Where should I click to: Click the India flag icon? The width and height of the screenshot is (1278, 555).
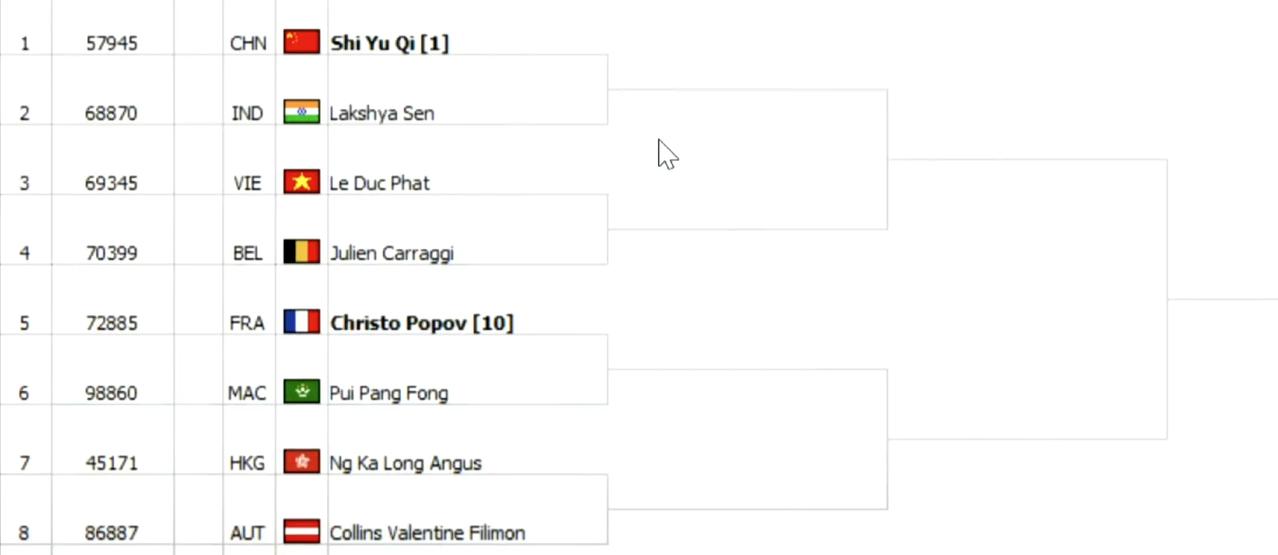coord(301,112)
